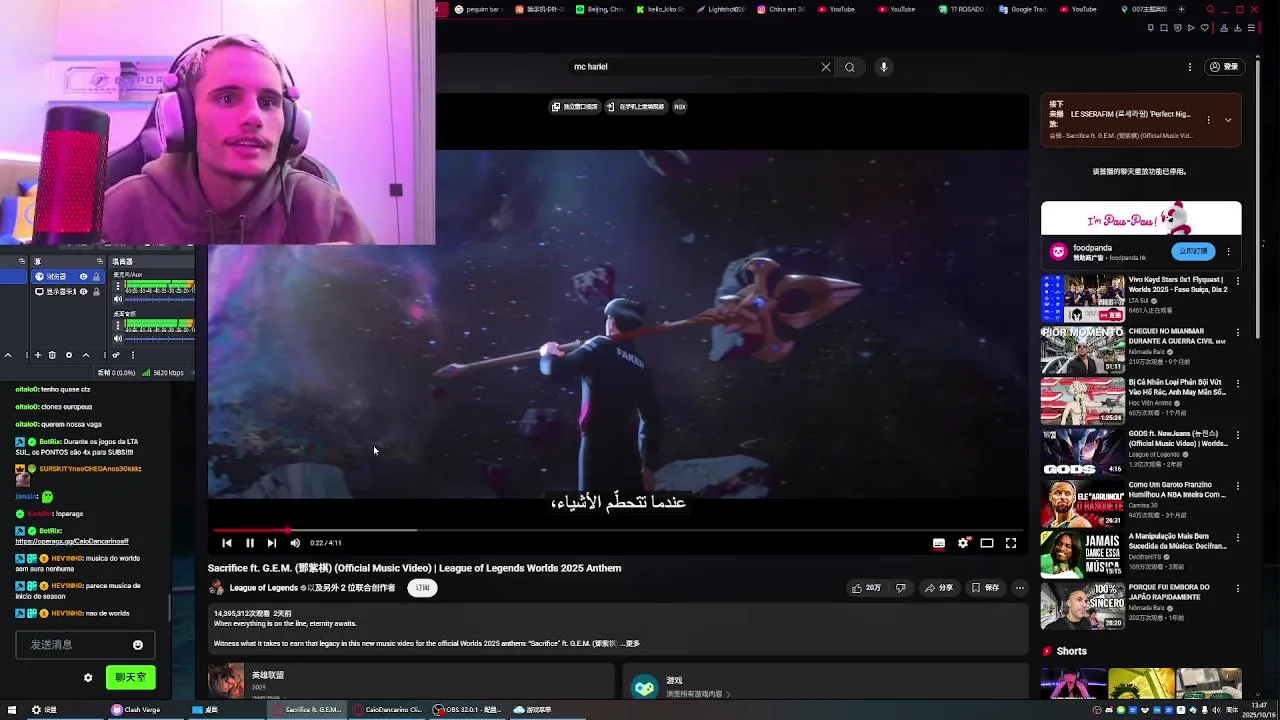
Task: Open up-next LE SSERAFIM options menu
Action: (x=1208, y=120)
